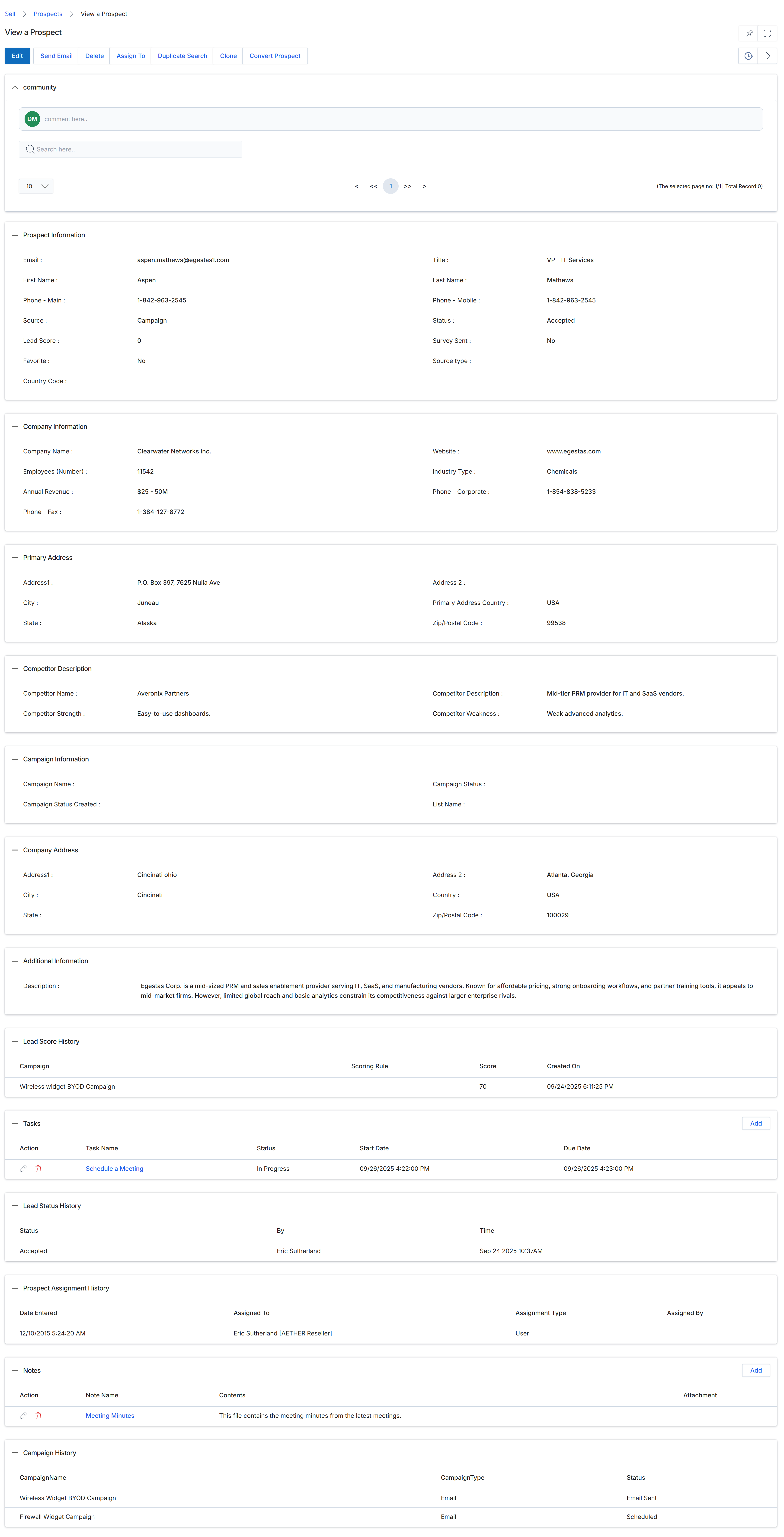Select the email aspen.mathews@egestas1.com

183,260
